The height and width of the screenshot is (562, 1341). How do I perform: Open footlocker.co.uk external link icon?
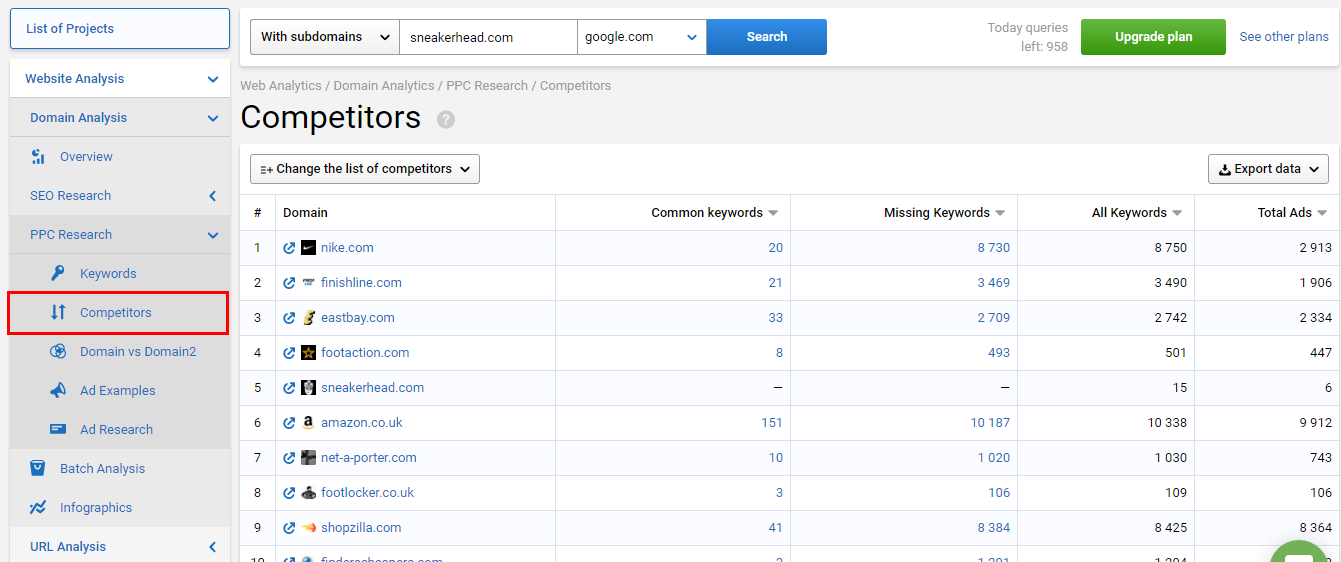click(x=289, y=493)
